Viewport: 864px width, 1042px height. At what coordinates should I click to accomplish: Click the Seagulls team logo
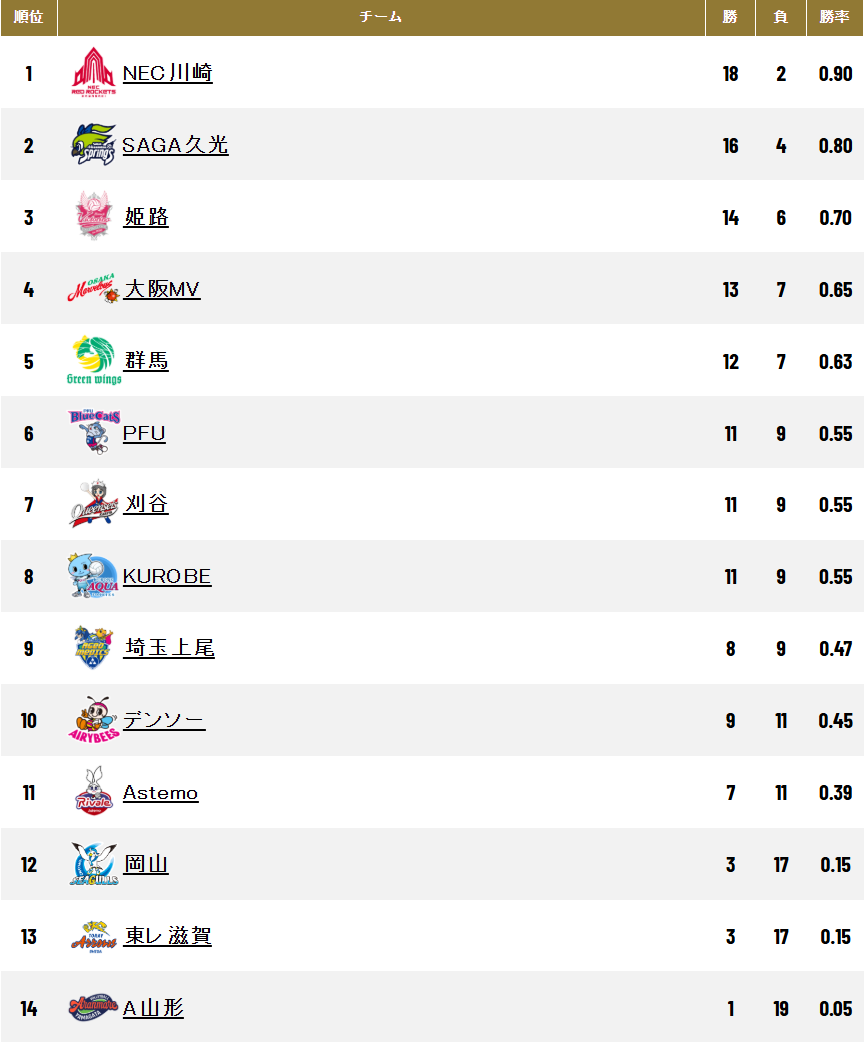pyautogui.click(x=94, y=864)
